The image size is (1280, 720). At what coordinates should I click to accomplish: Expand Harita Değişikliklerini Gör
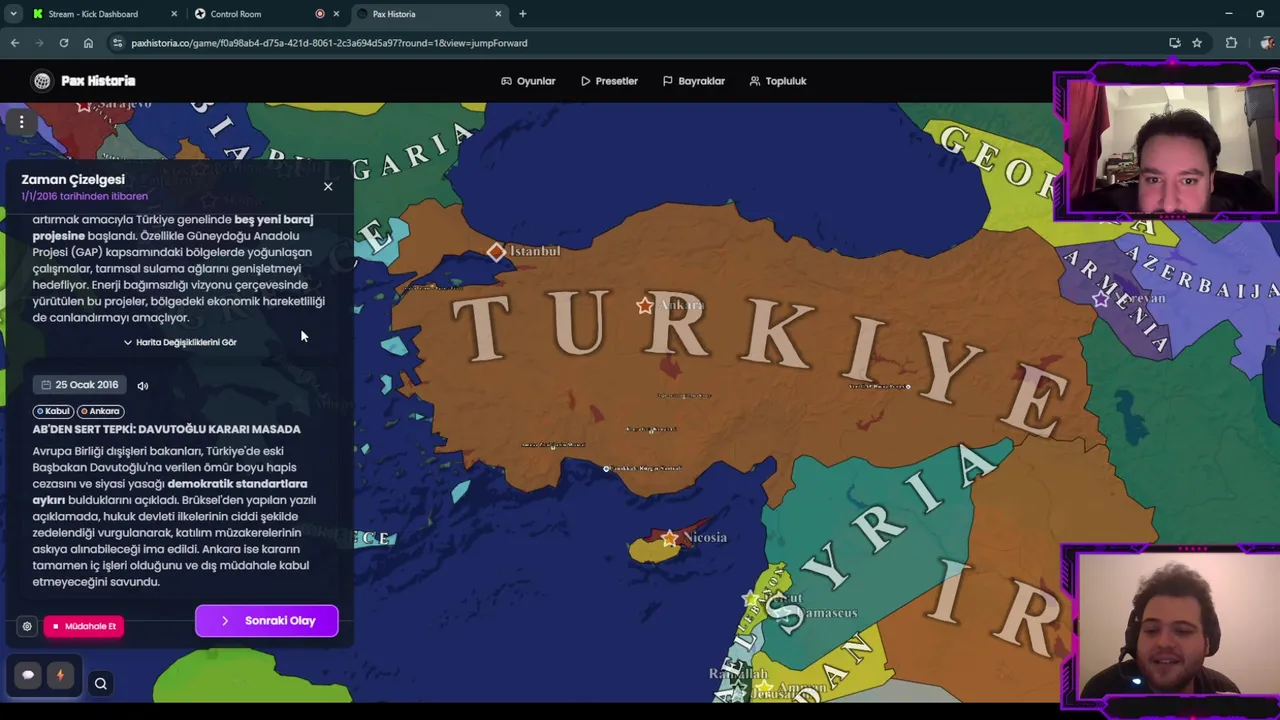(x=180, y=342)
